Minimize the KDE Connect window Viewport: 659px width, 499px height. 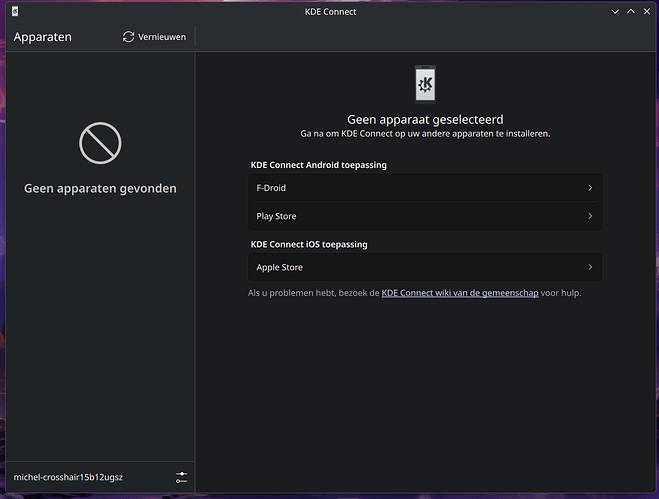615,12
